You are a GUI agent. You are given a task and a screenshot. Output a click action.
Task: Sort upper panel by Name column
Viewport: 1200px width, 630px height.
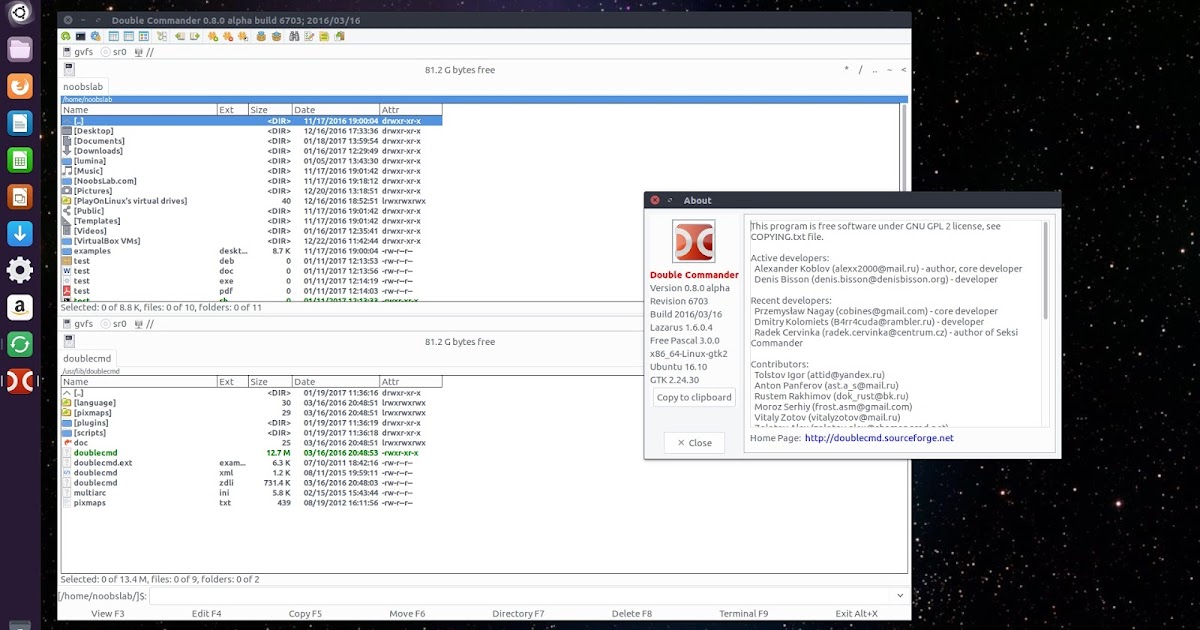(139, 110)
